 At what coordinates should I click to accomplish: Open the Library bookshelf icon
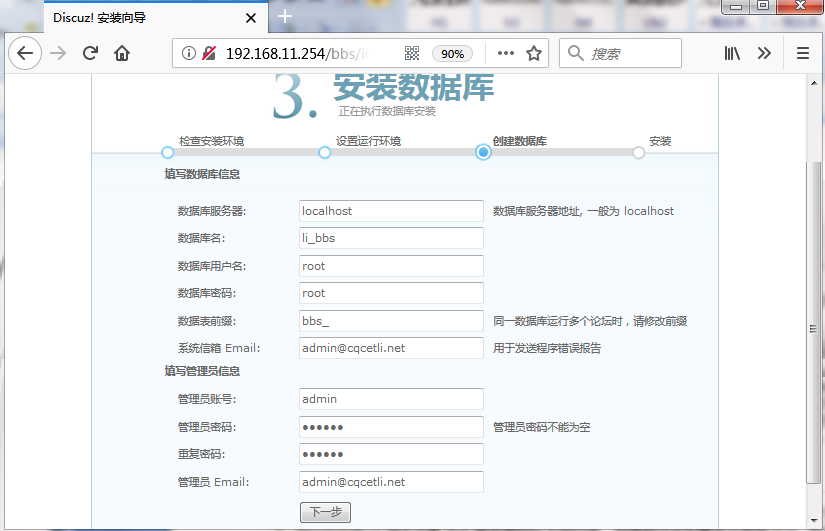732,53
